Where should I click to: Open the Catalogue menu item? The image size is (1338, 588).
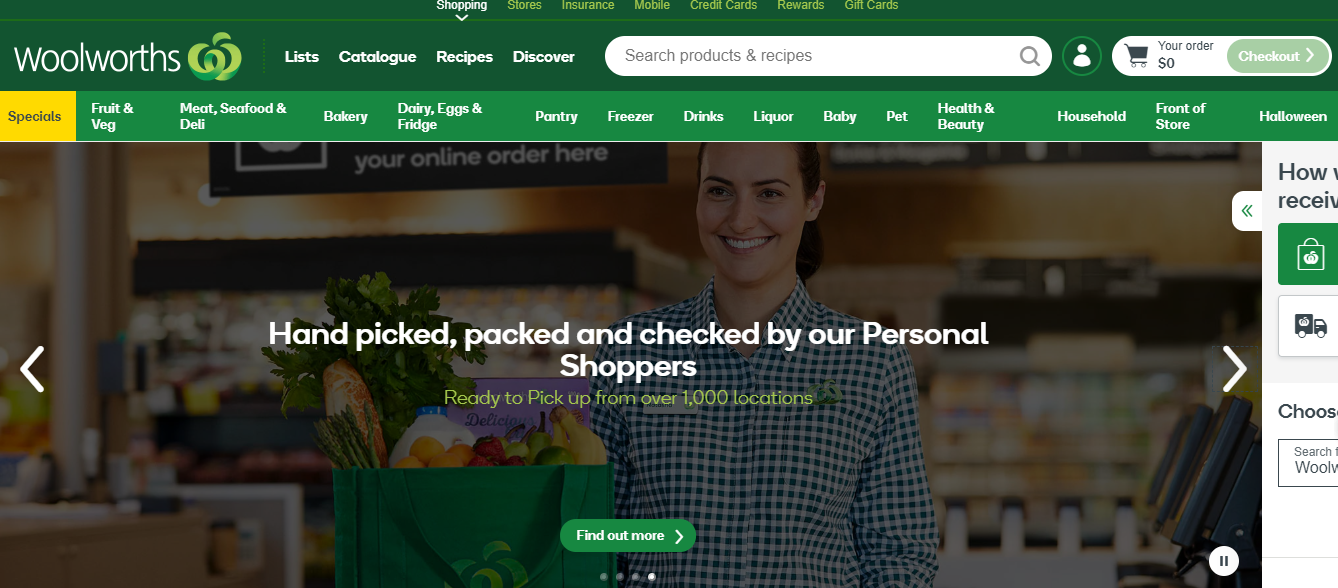point(377,57)
